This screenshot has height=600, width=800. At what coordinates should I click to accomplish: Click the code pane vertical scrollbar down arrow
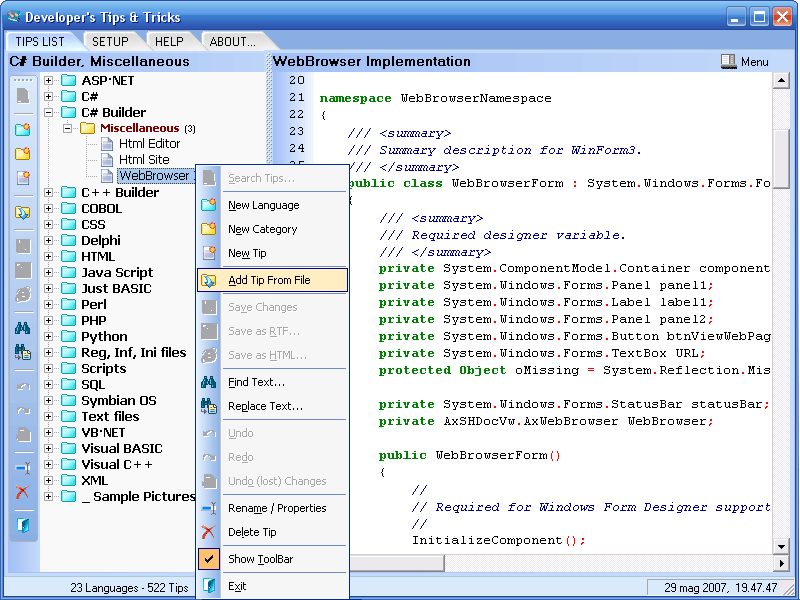783,545
